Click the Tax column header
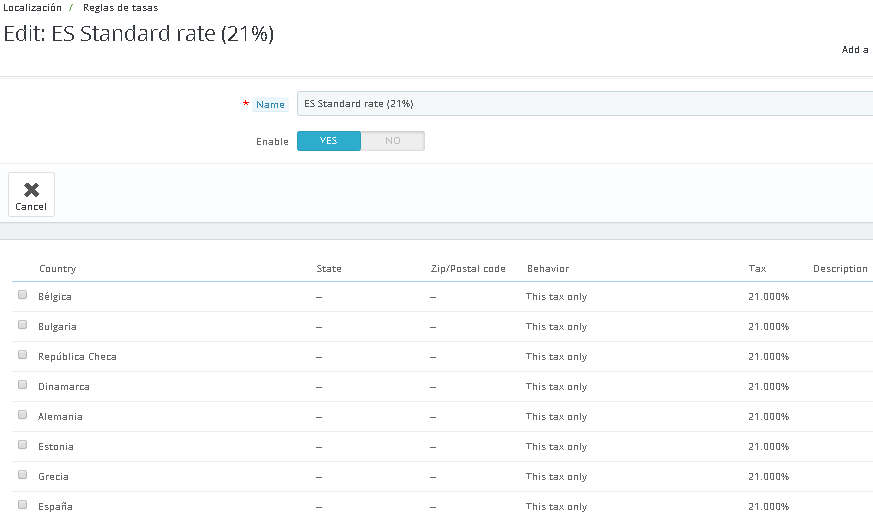The width and height of the screenshot is (873, 519). (x=757, y=269)
